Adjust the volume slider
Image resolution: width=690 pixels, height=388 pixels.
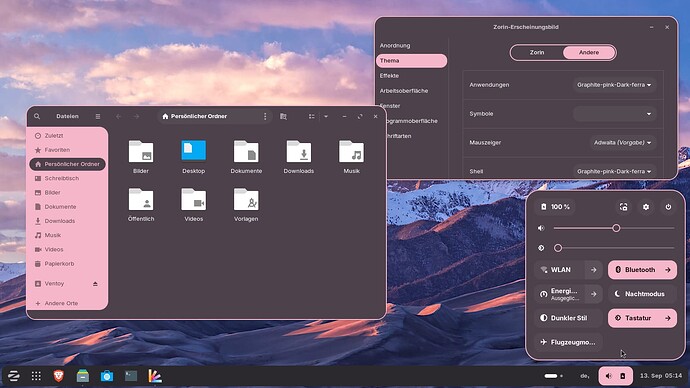pos(614,228)
